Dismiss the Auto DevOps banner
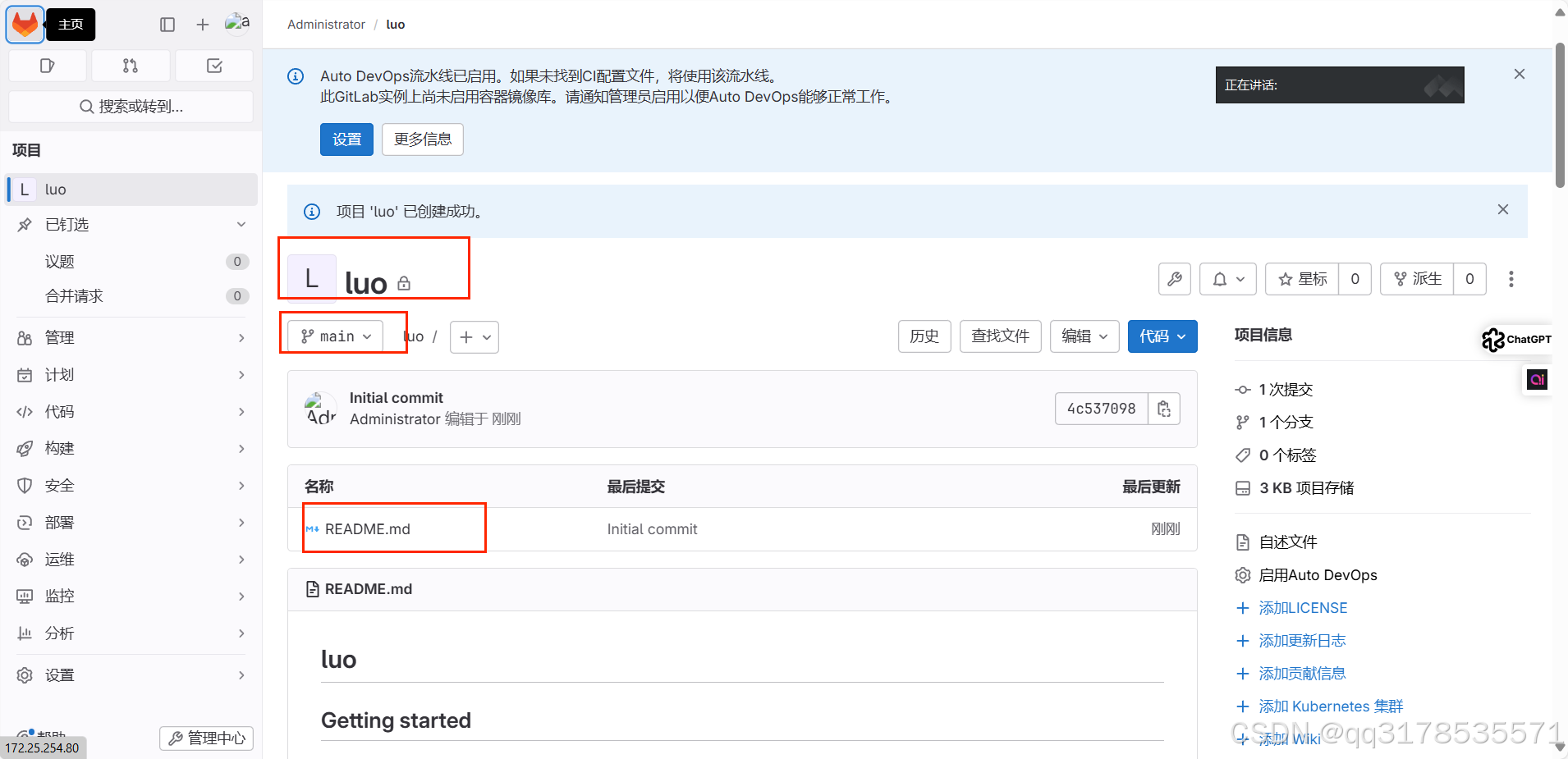The image size is (1568, 759). (1520, 74)
